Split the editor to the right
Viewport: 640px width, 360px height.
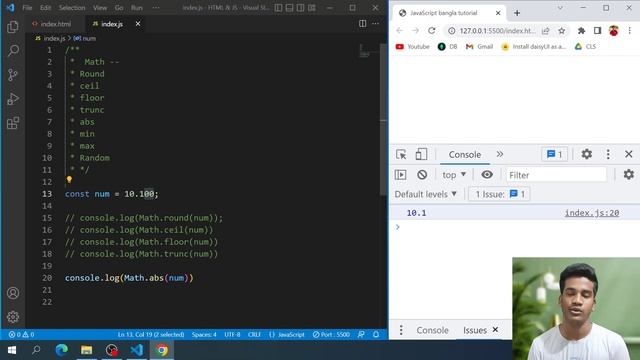(x=362, y=24)
